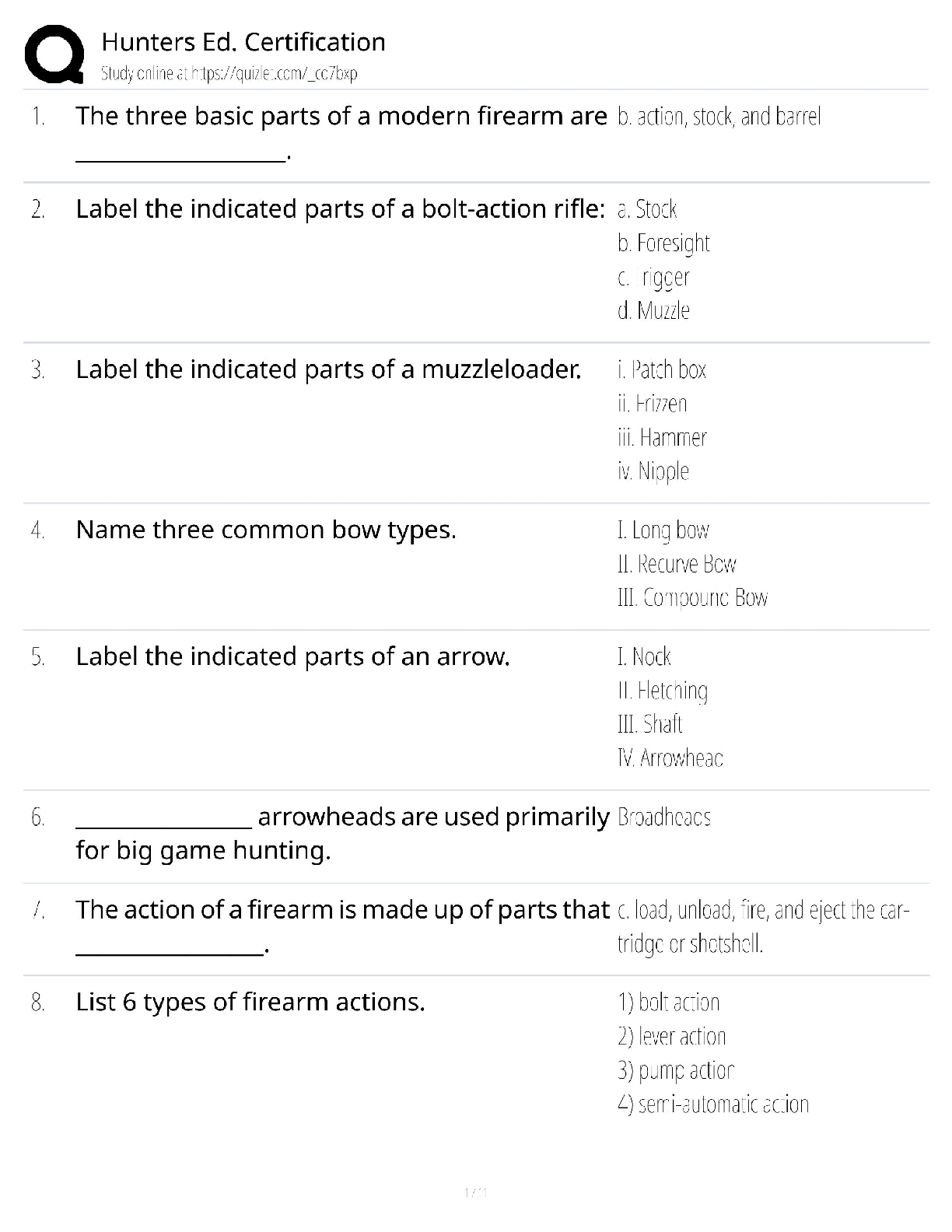
Task: Click the 'Broadheads' answer text
Action: [x=664, y=817]
